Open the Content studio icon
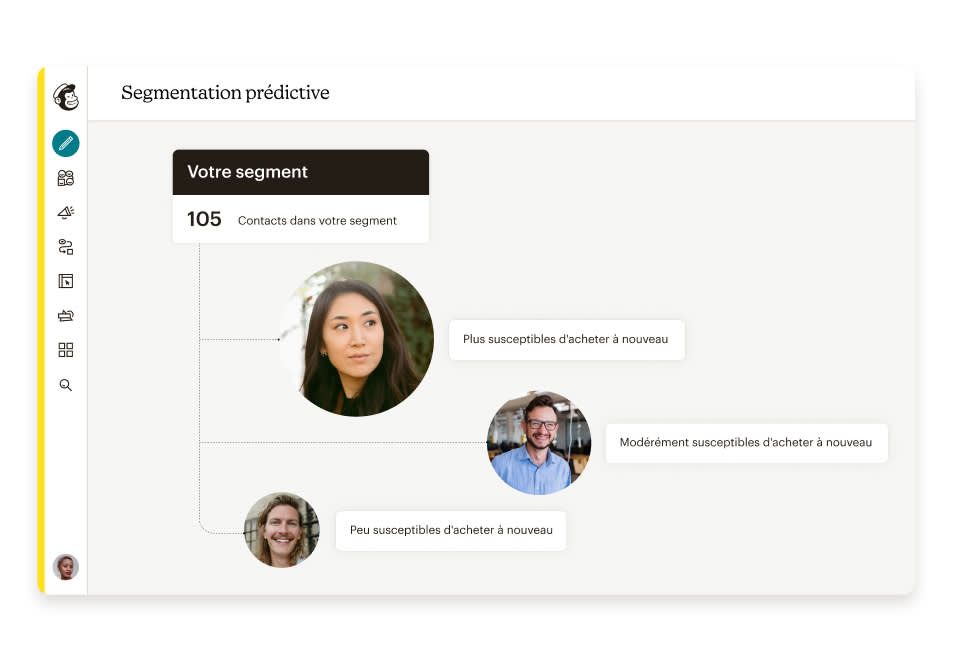The image size is (953, 660). [66, 315]
